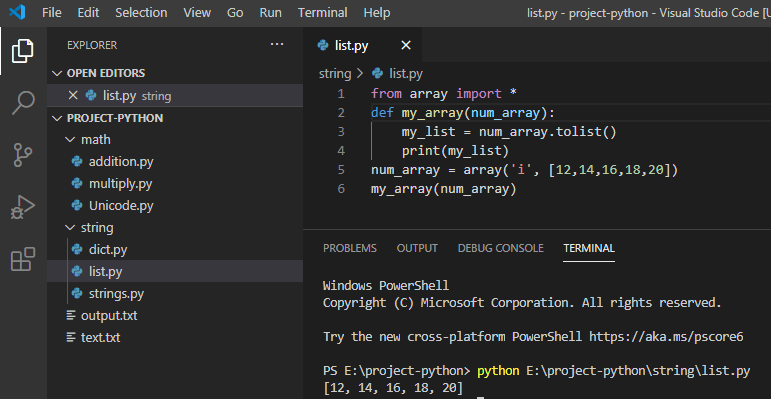Open the Source Control view
771x399 pixels.
23,154
